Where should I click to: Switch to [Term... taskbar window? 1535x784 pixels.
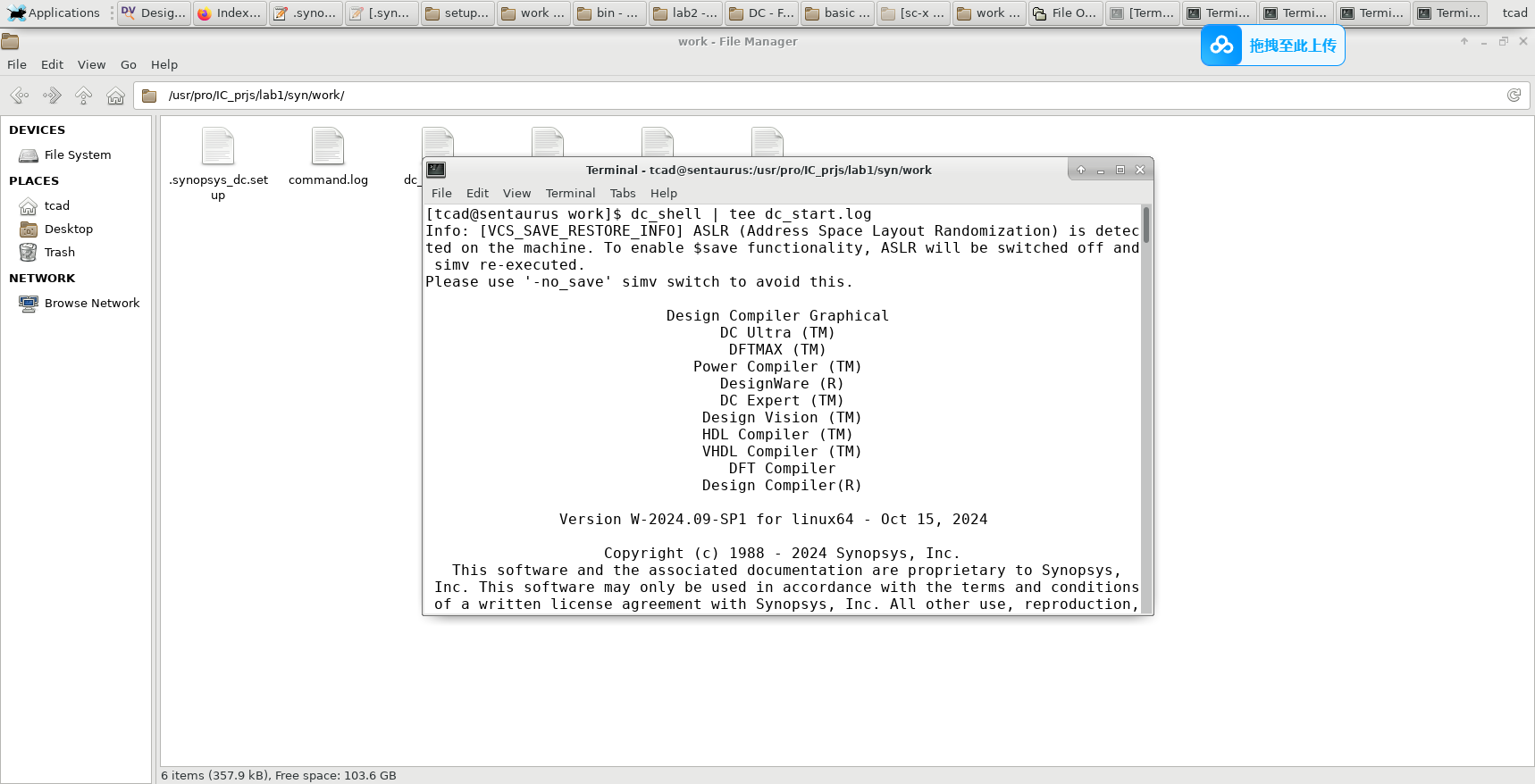[x=1142, y=13]
